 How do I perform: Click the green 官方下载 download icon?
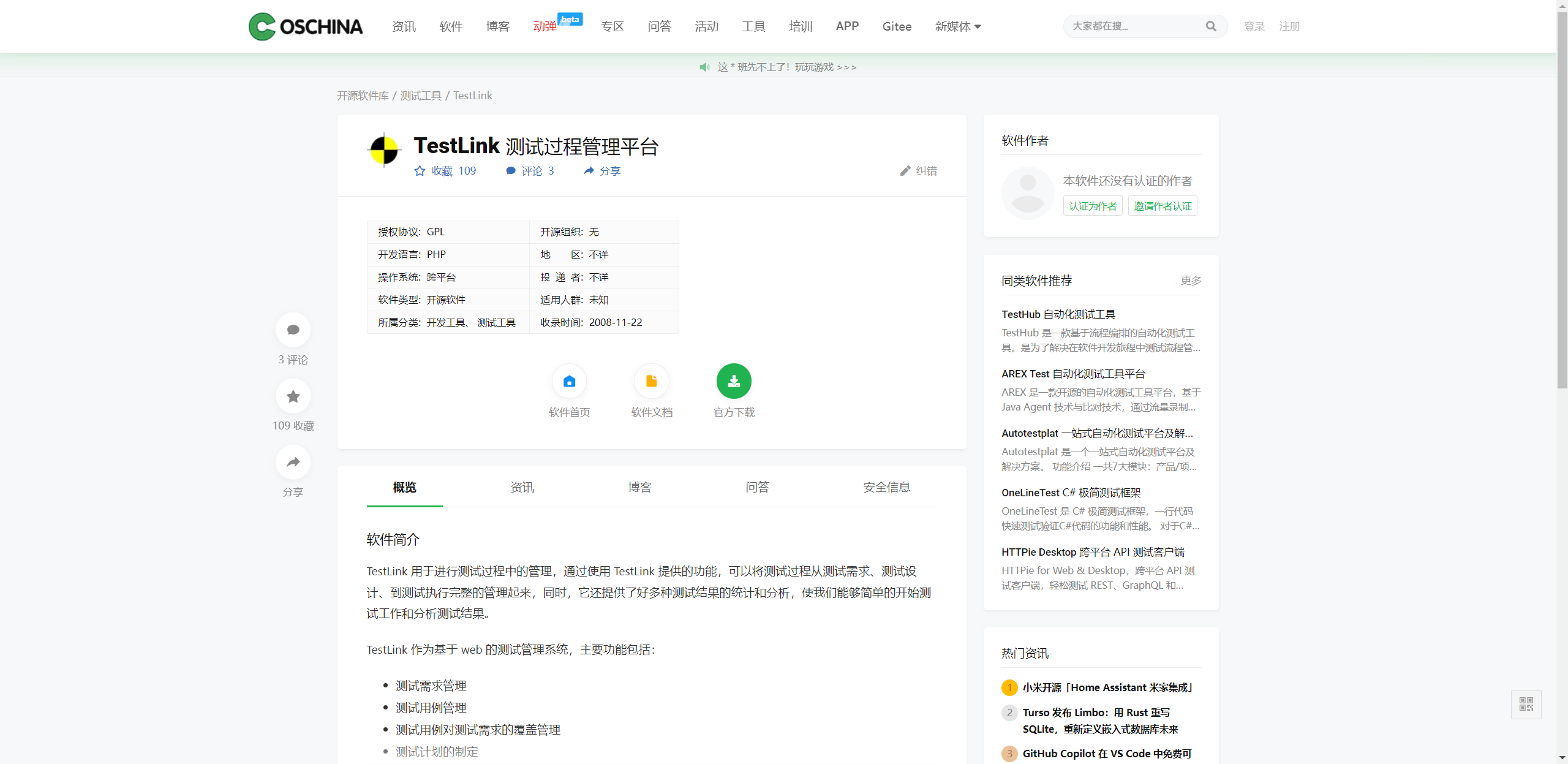pos(734,381)
